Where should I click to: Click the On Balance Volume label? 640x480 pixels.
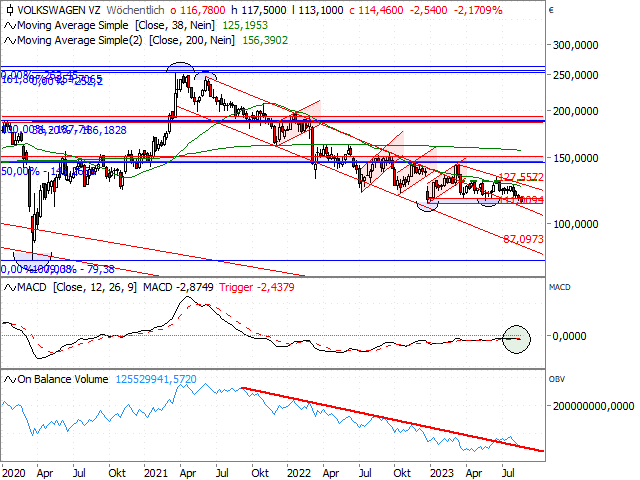[63, 379]
